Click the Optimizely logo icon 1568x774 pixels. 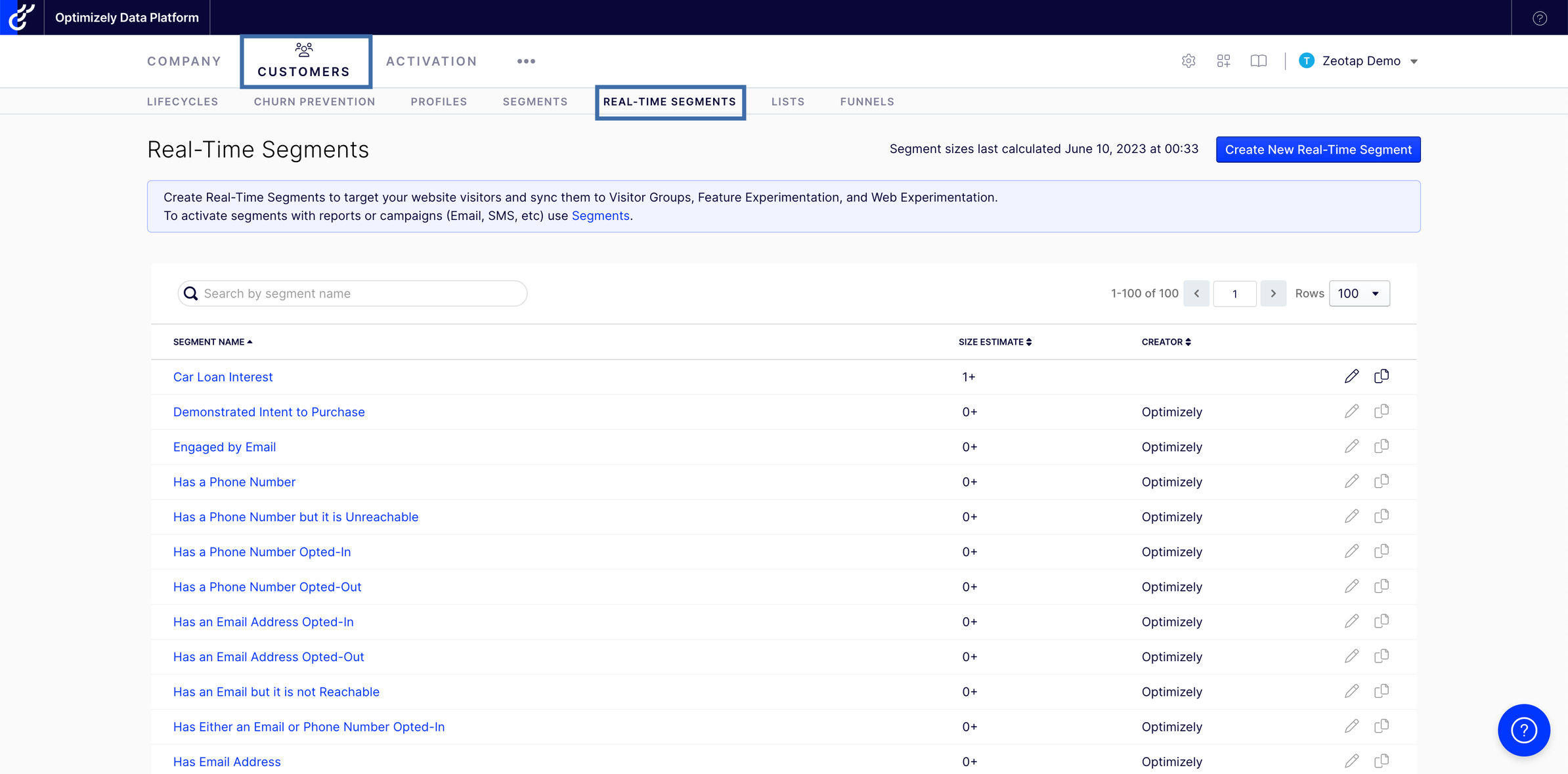coord(22,17)
